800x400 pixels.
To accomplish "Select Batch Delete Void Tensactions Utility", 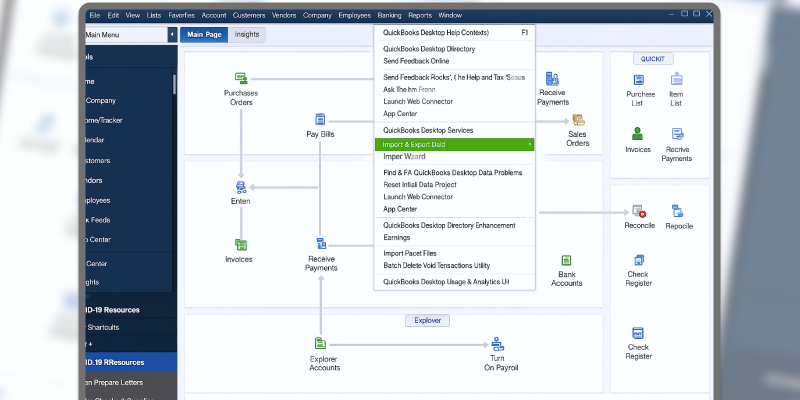I will coord(455,266).
